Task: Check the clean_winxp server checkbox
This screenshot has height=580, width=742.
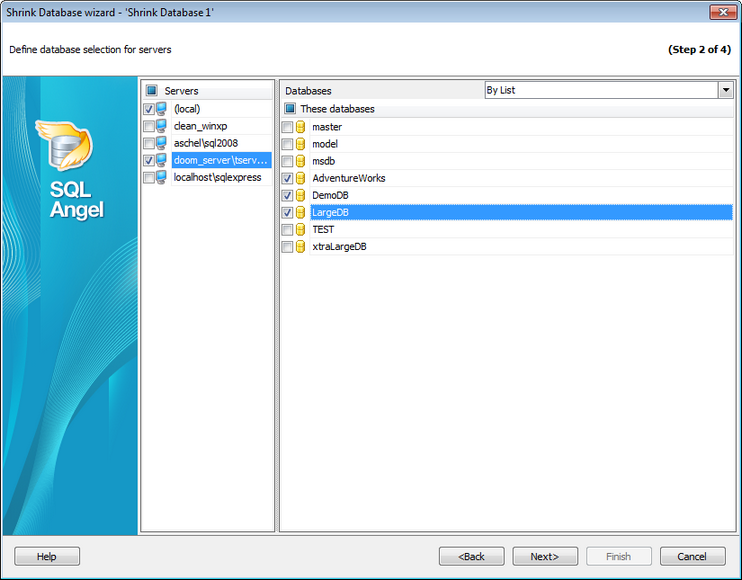Action: [149, 126]
